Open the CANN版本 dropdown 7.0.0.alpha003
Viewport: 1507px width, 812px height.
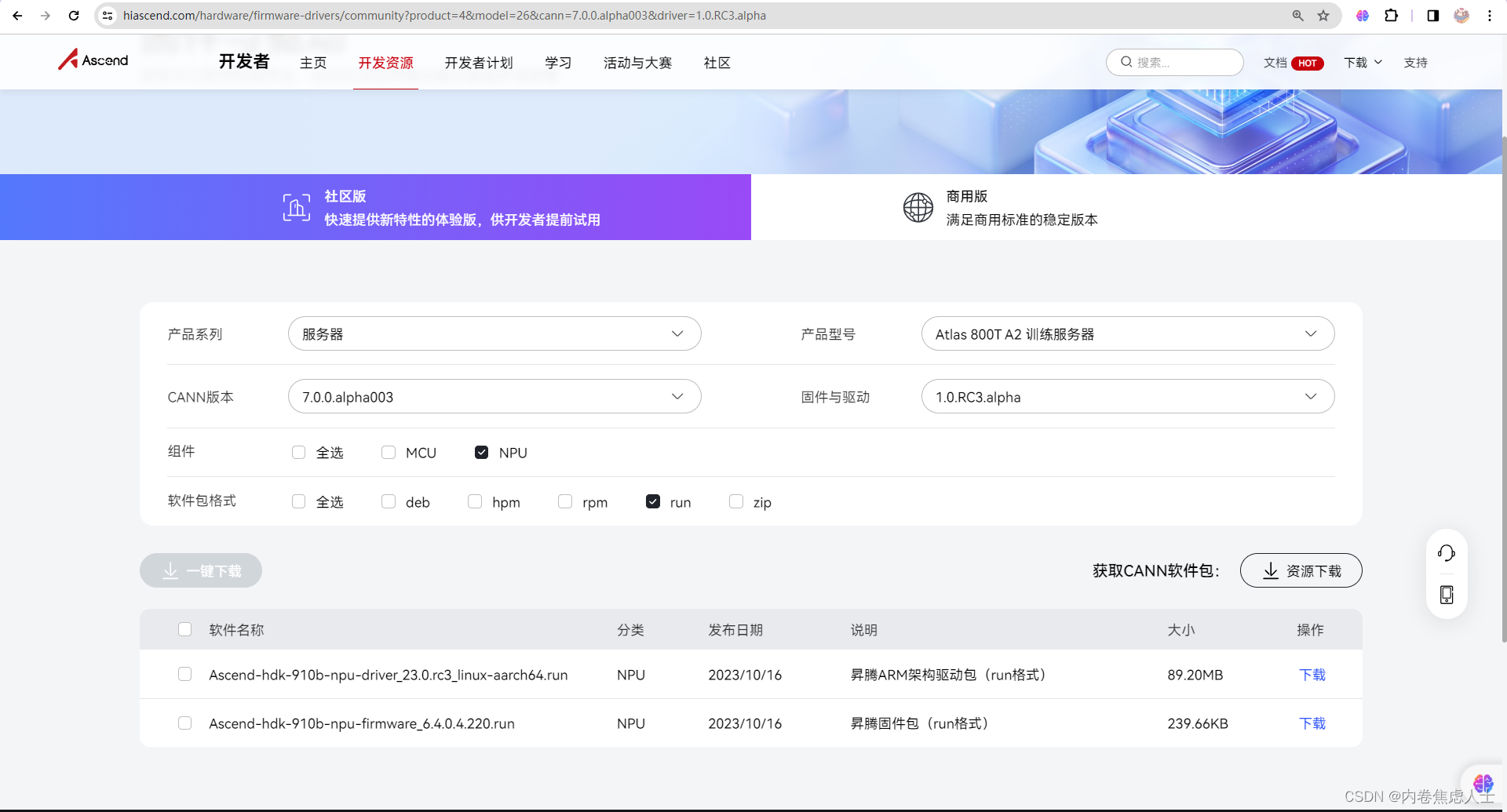pyautogui.click(x=494, y=396)
